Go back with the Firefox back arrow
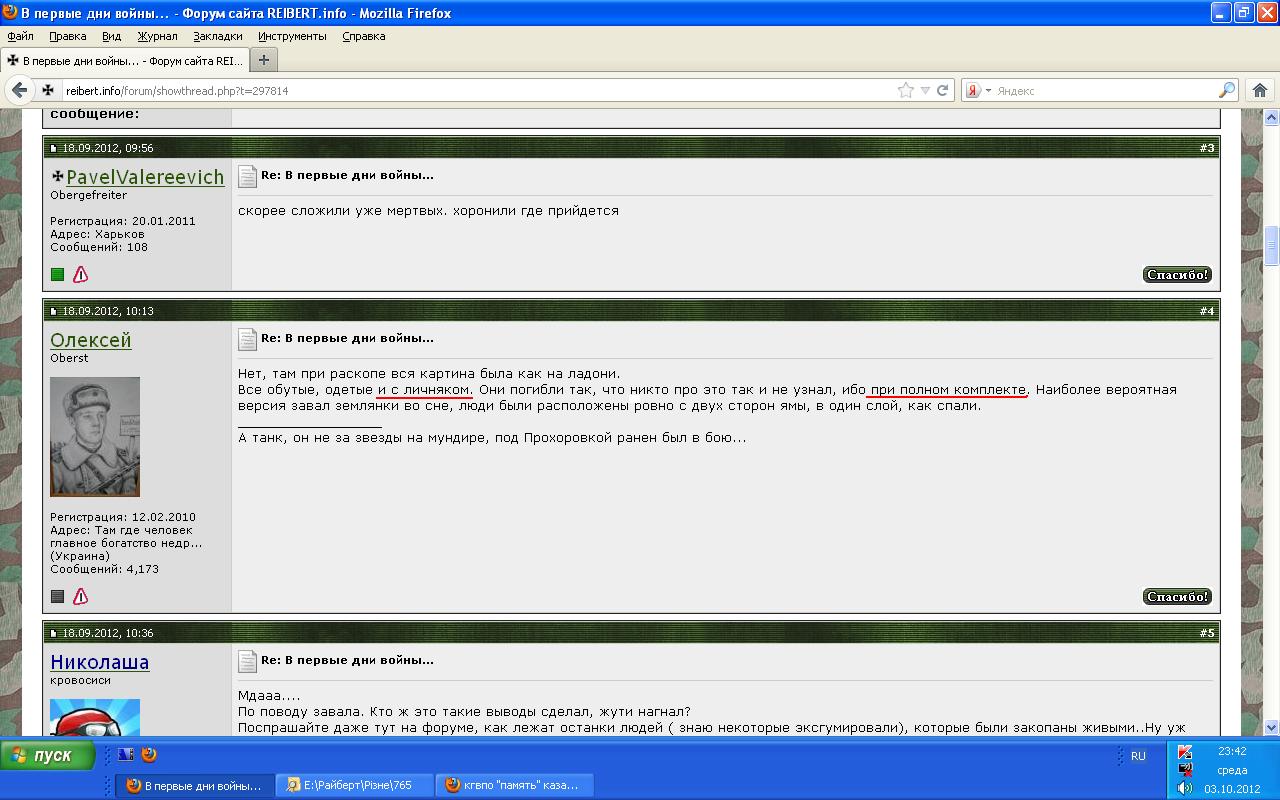The image size is (1280, 800). pos(19,90)
